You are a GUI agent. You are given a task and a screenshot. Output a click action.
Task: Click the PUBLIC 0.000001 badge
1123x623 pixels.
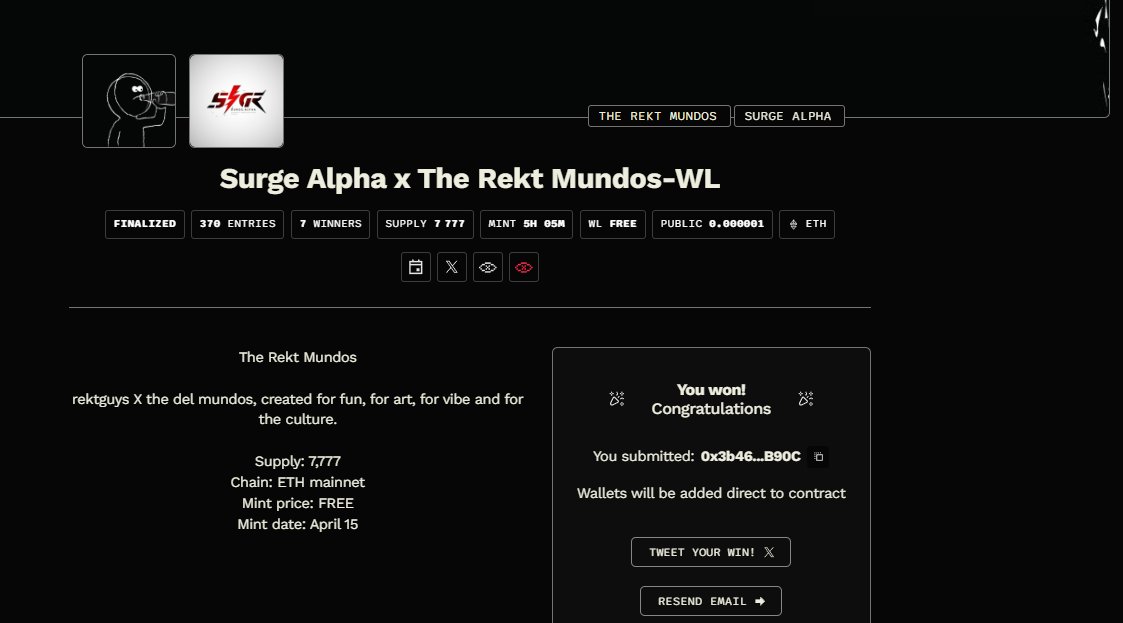click(x=712, y=224)
